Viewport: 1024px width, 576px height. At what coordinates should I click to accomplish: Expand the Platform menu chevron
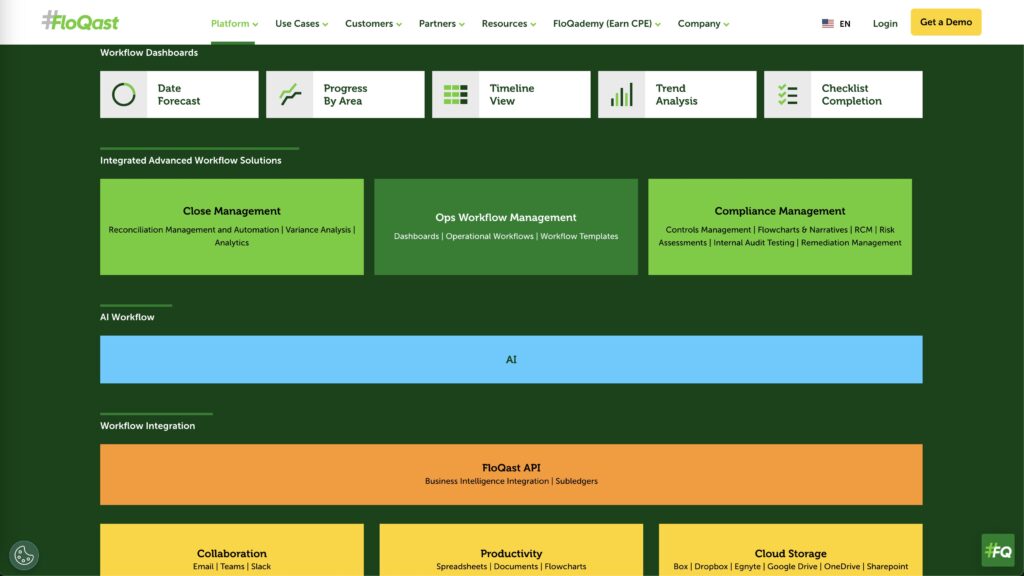coord(255,24)
